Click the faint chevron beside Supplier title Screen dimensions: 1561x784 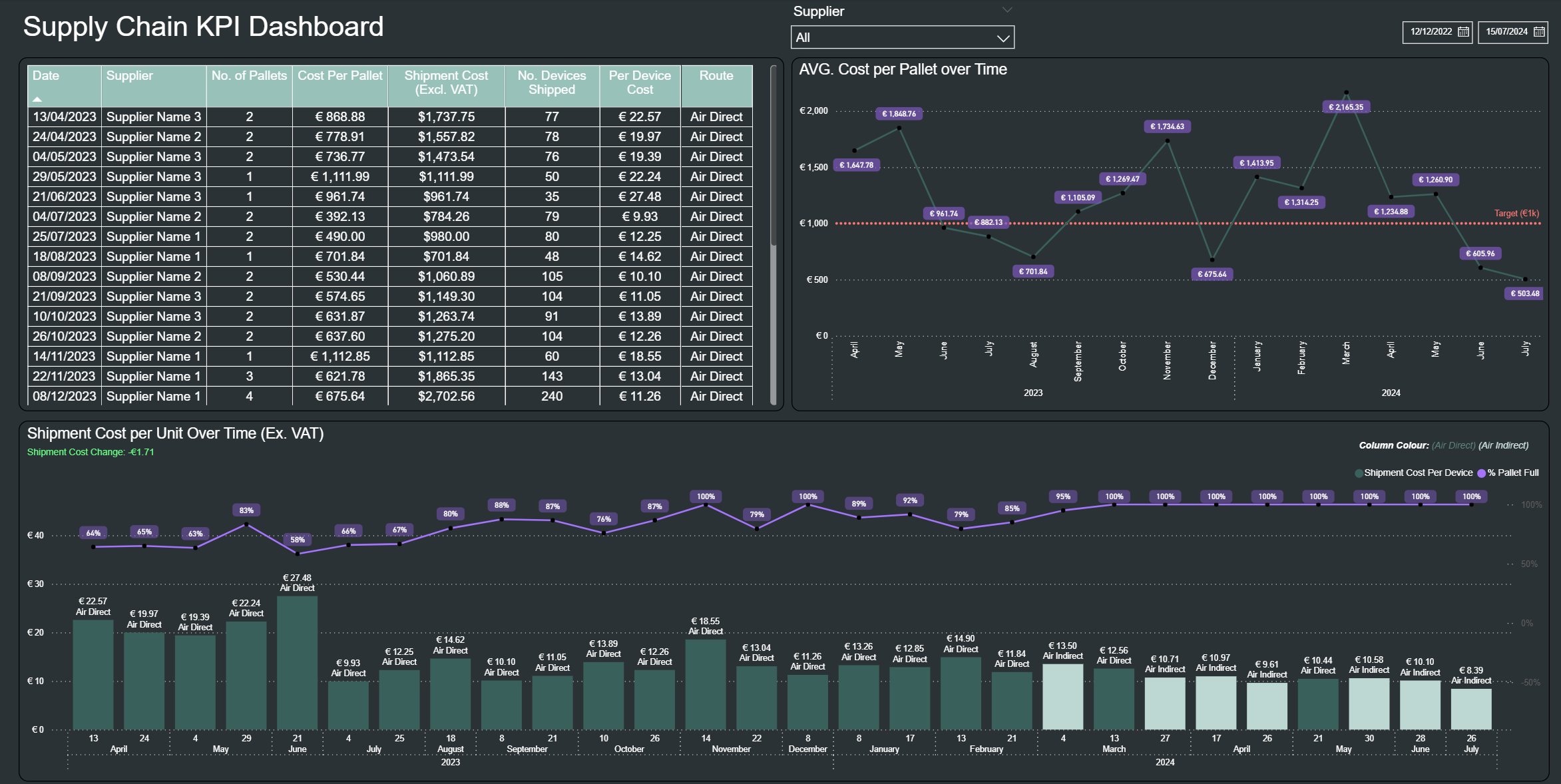(1007, 10)
